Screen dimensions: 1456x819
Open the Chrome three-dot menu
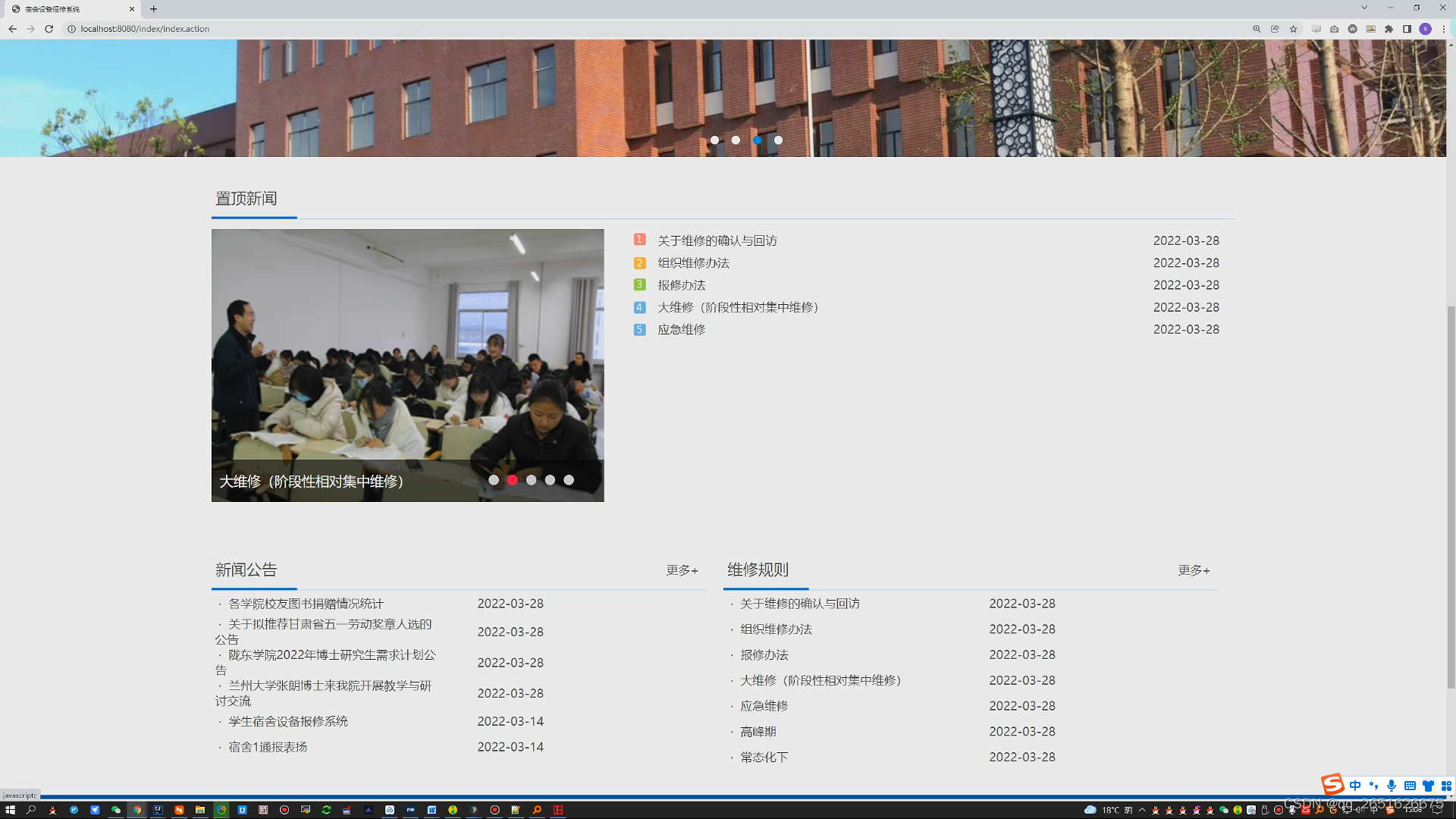pyautogui.click(x=1443, y=29)
